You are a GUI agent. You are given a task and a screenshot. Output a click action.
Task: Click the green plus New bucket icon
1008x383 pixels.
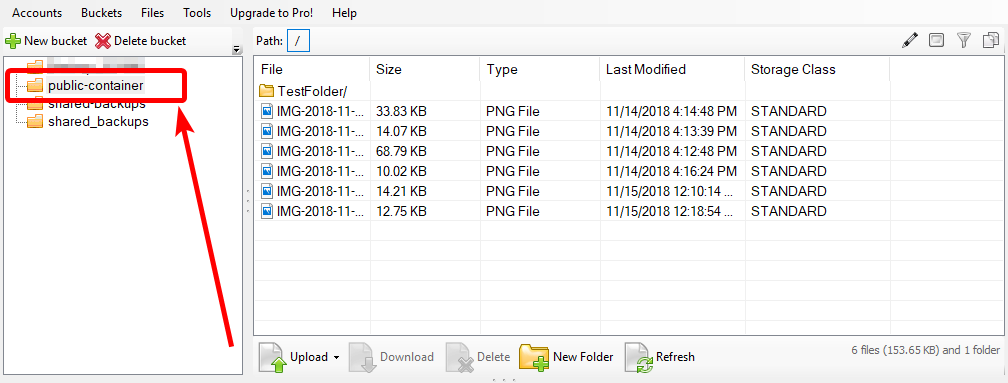point(13,41)
